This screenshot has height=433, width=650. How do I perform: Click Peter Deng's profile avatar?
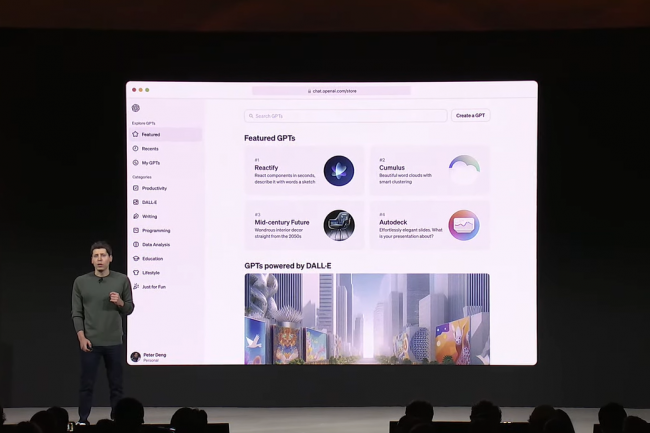(x=136, y=356)
